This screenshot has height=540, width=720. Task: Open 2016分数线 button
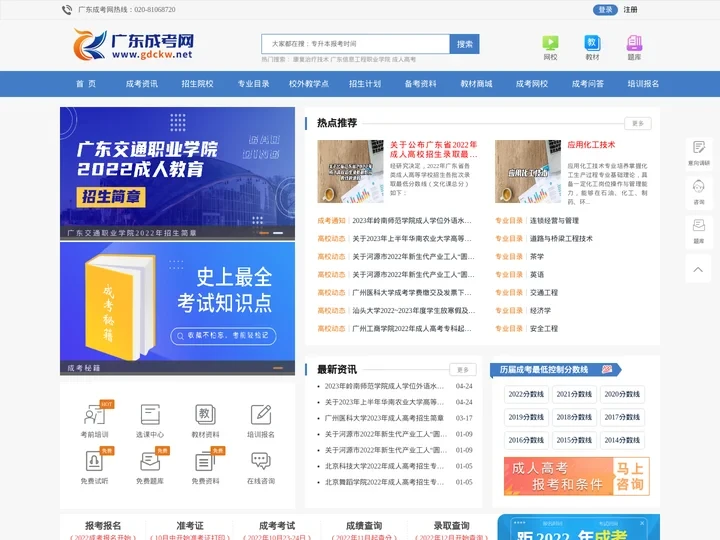point(526,440)
